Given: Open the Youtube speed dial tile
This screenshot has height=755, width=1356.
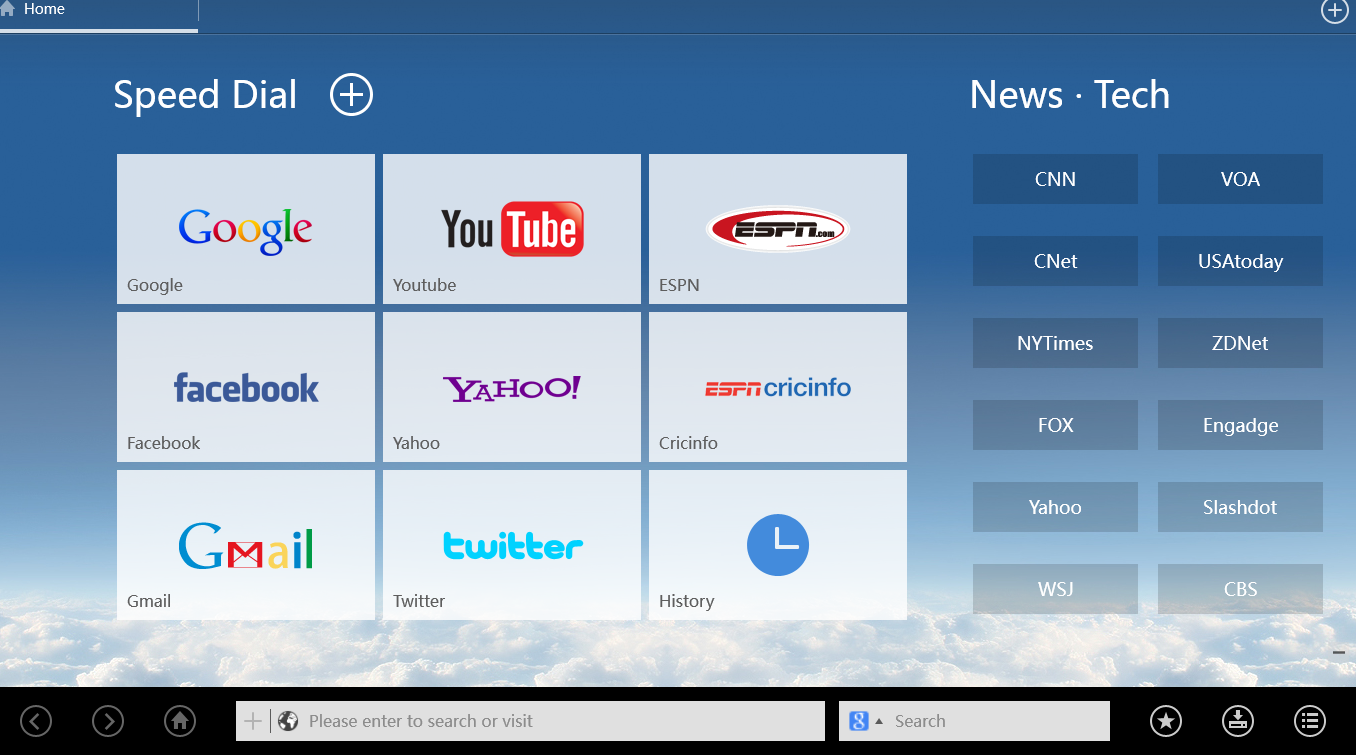Looking at the screenshot, I should [512, 229].
